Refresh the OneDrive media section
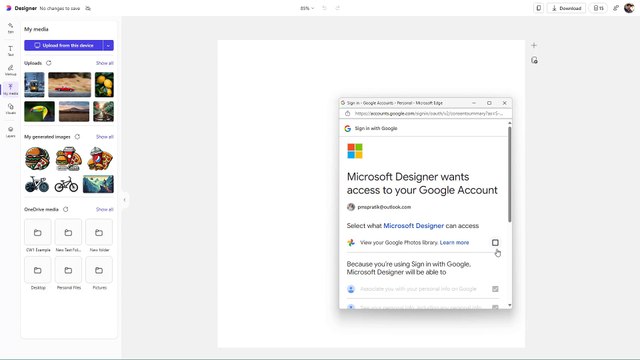 tap(66, 209)
